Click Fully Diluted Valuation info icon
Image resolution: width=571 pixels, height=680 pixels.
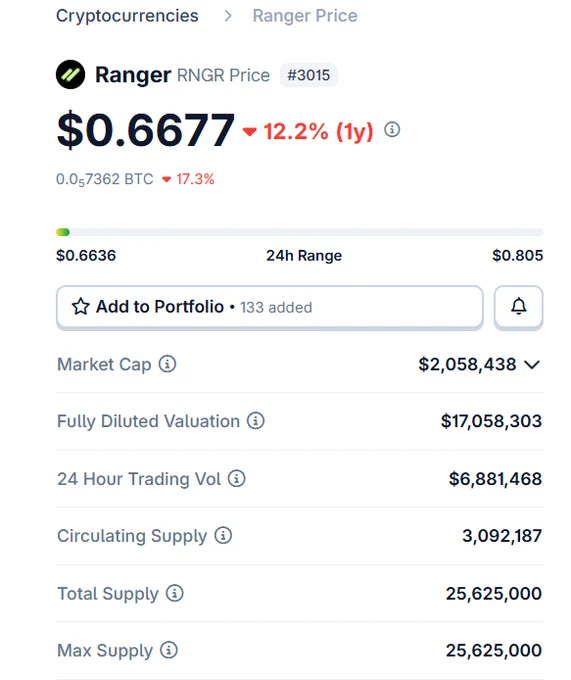click(x=256, y=421)
